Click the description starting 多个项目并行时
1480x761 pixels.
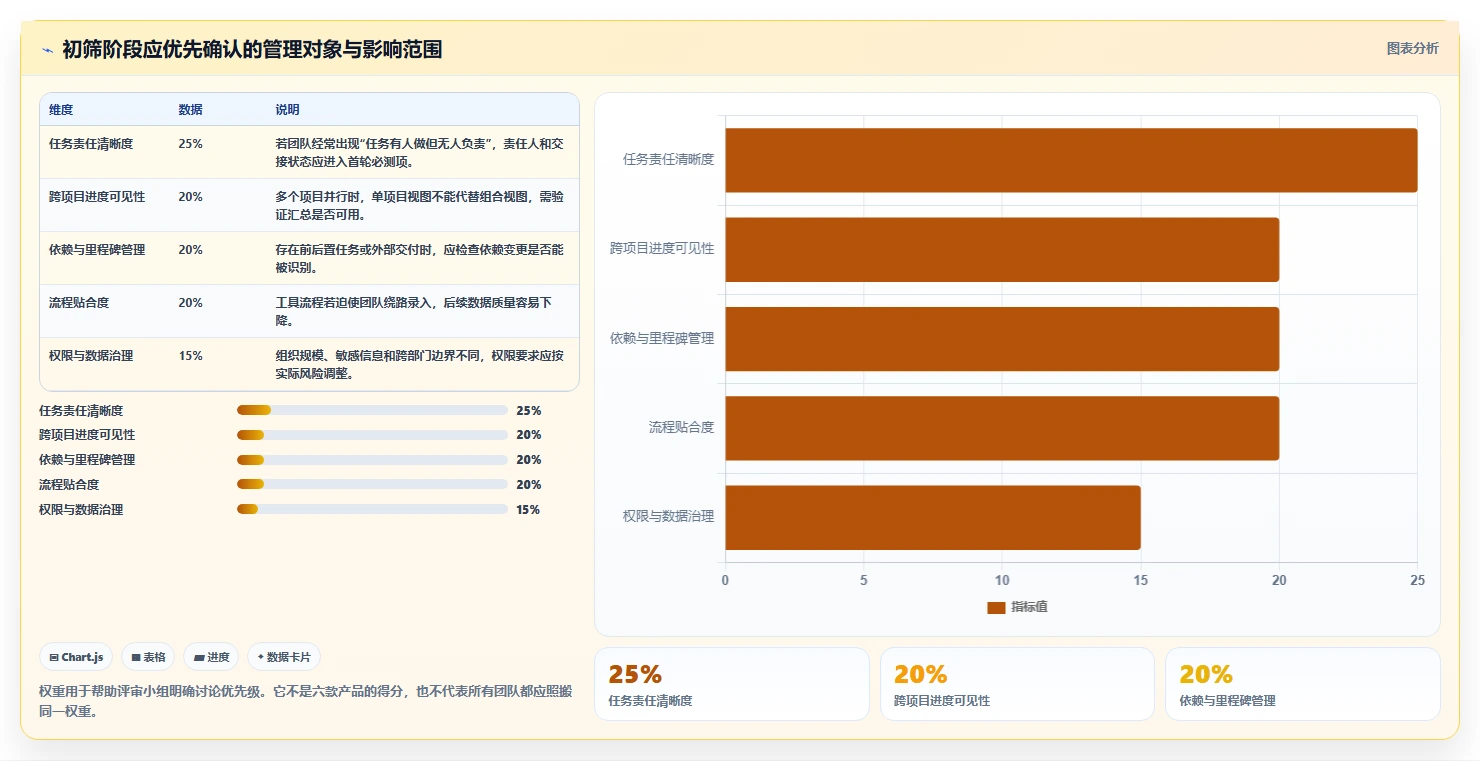(x=420, y=205)
